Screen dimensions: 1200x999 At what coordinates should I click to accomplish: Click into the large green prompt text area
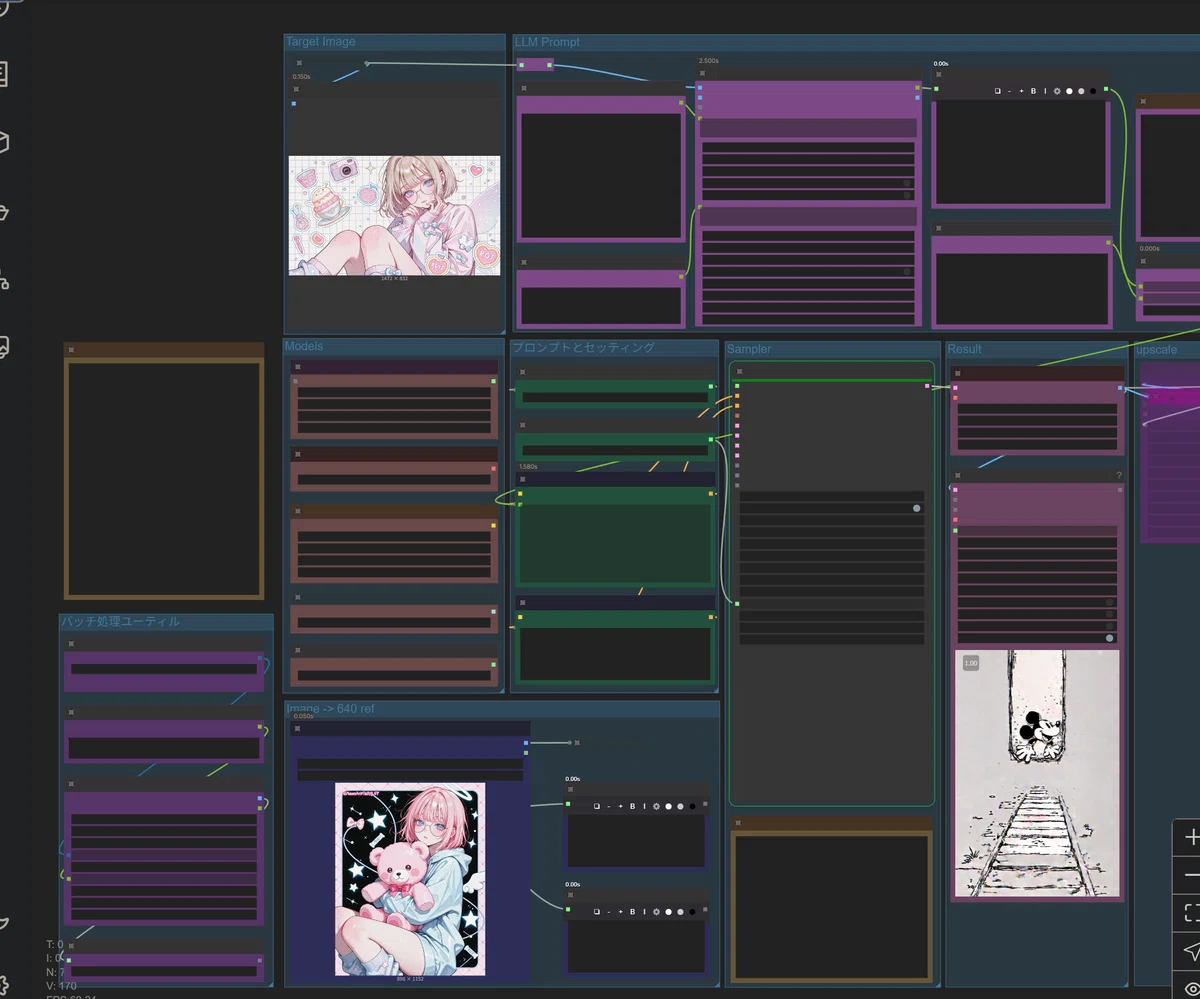point(613,544)
